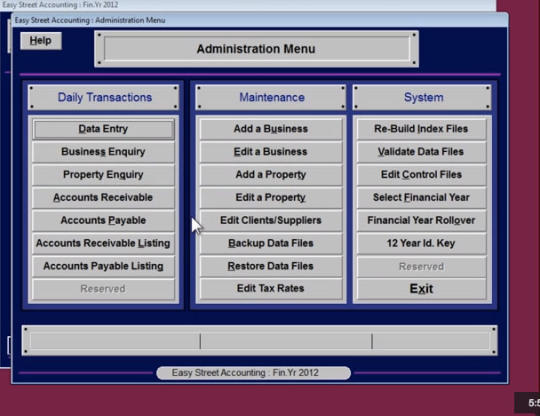Open Edit Tax Rates

pyautogui.click(x=271, y=289)
